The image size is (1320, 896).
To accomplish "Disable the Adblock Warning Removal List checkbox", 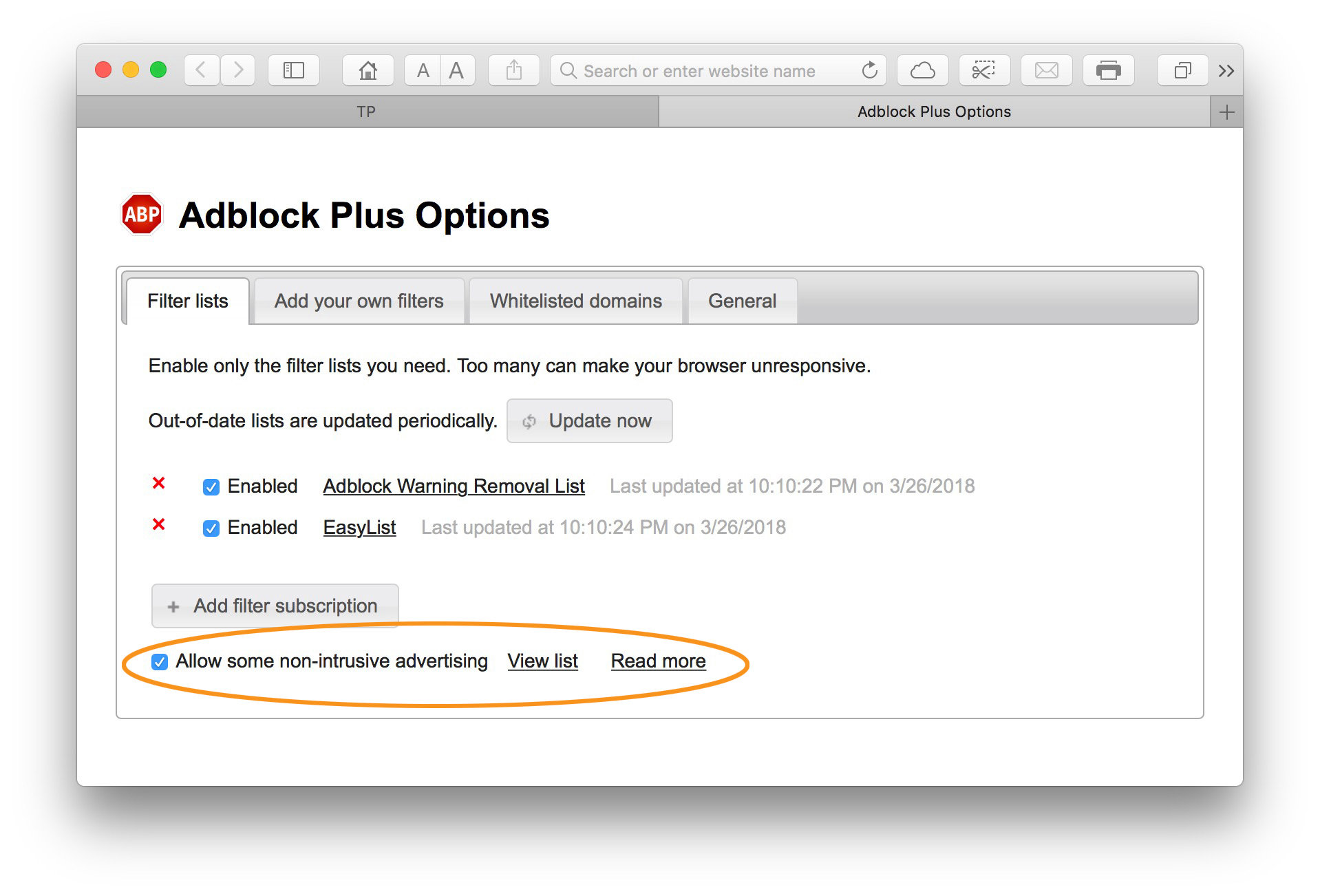I will (x=211, y=486).
